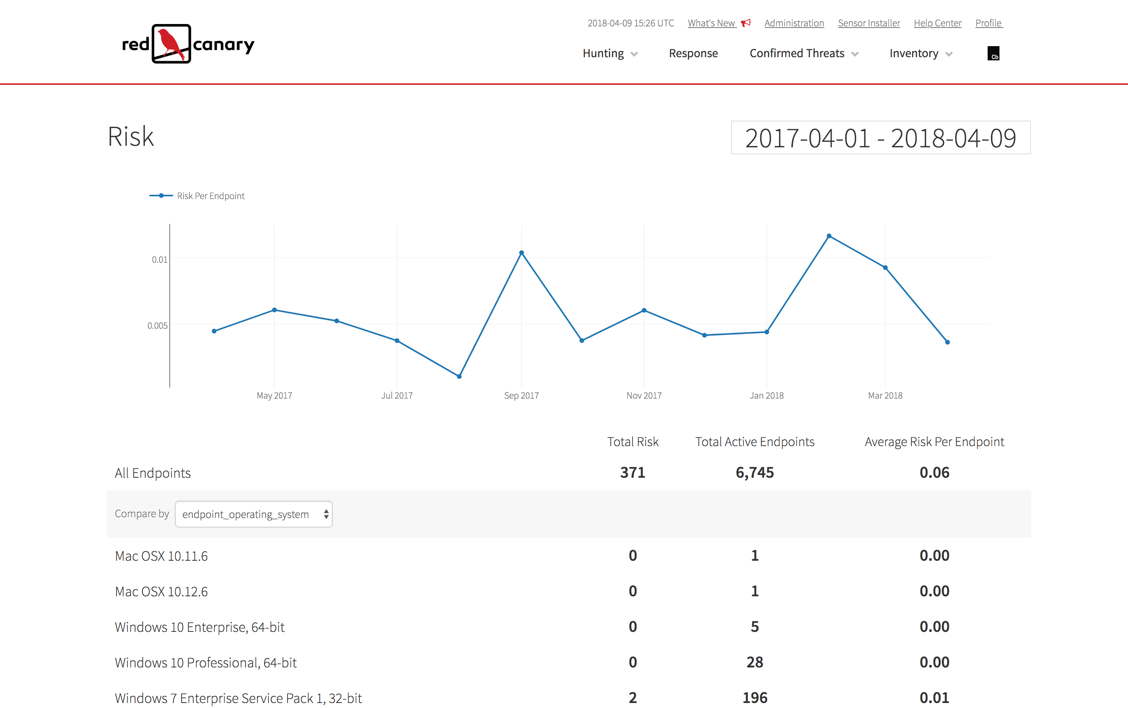Open the Inventory dropdown menu
This screenshot has height=708, width=1128.
920,54
